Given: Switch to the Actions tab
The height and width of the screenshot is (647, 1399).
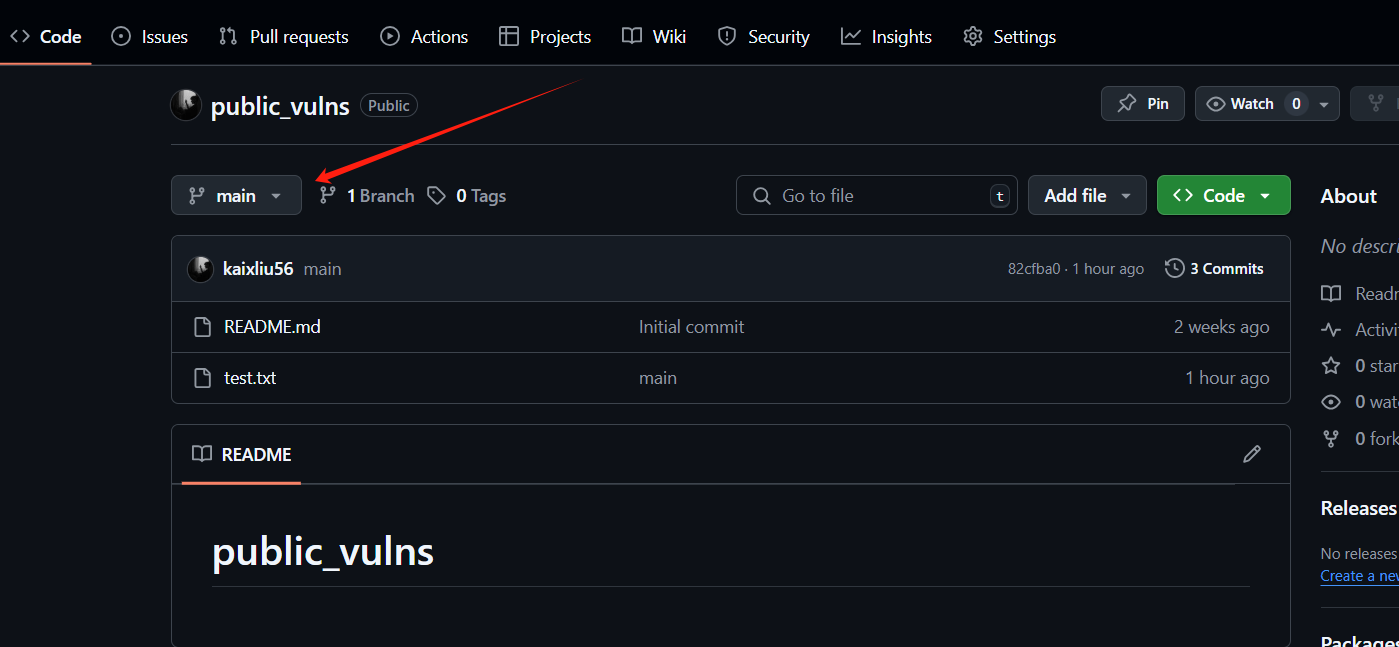Looking at the screenshot, I should click(424, 37).
